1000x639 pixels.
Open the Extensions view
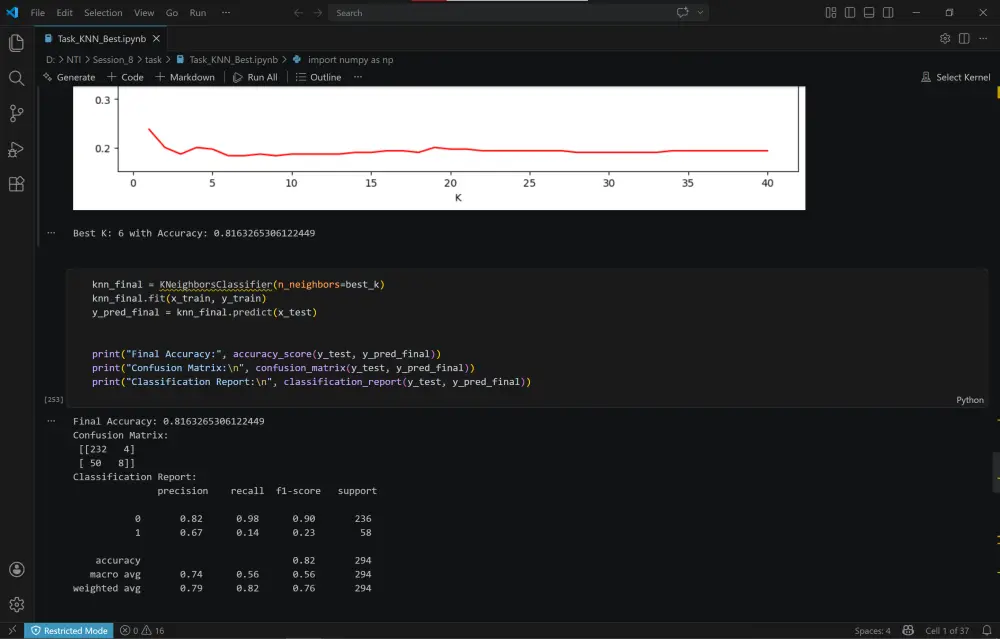point(17,184)
